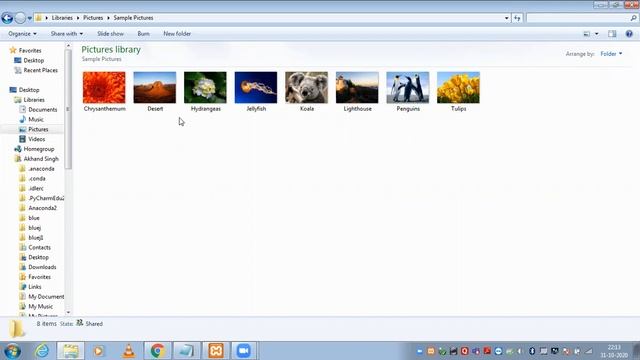Open the Organize menu
640x360 pixels.
pos(22,34)
